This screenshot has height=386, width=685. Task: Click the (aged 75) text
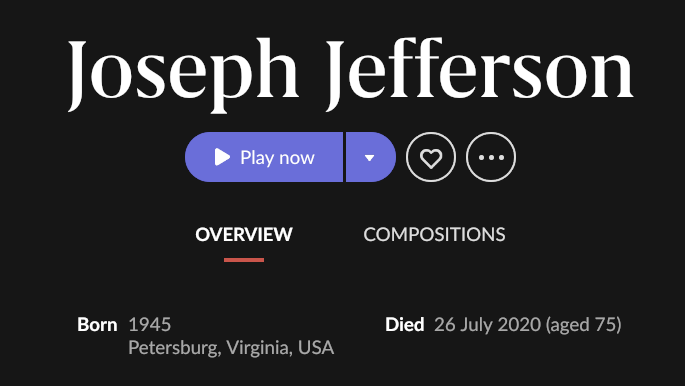583,325
